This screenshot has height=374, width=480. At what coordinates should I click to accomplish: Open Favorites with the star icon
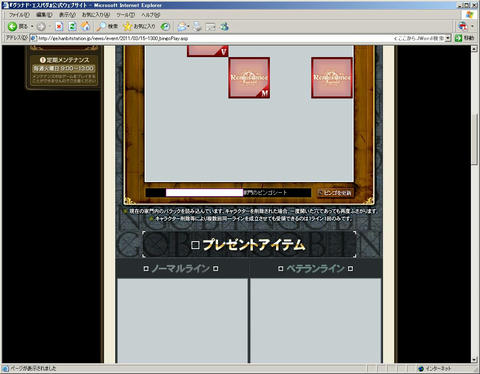127,27
